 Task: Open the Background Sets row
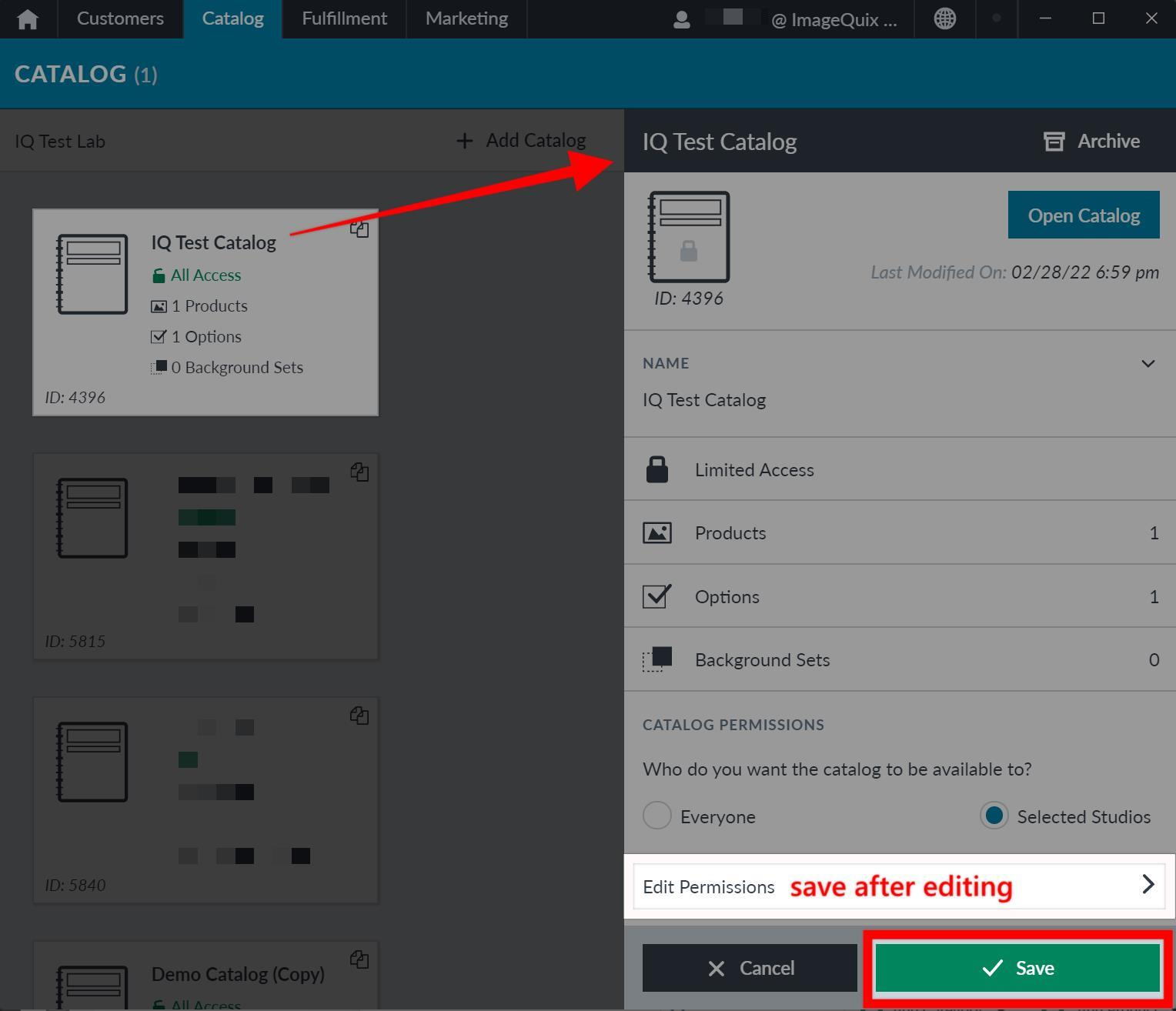coord(900,659)
